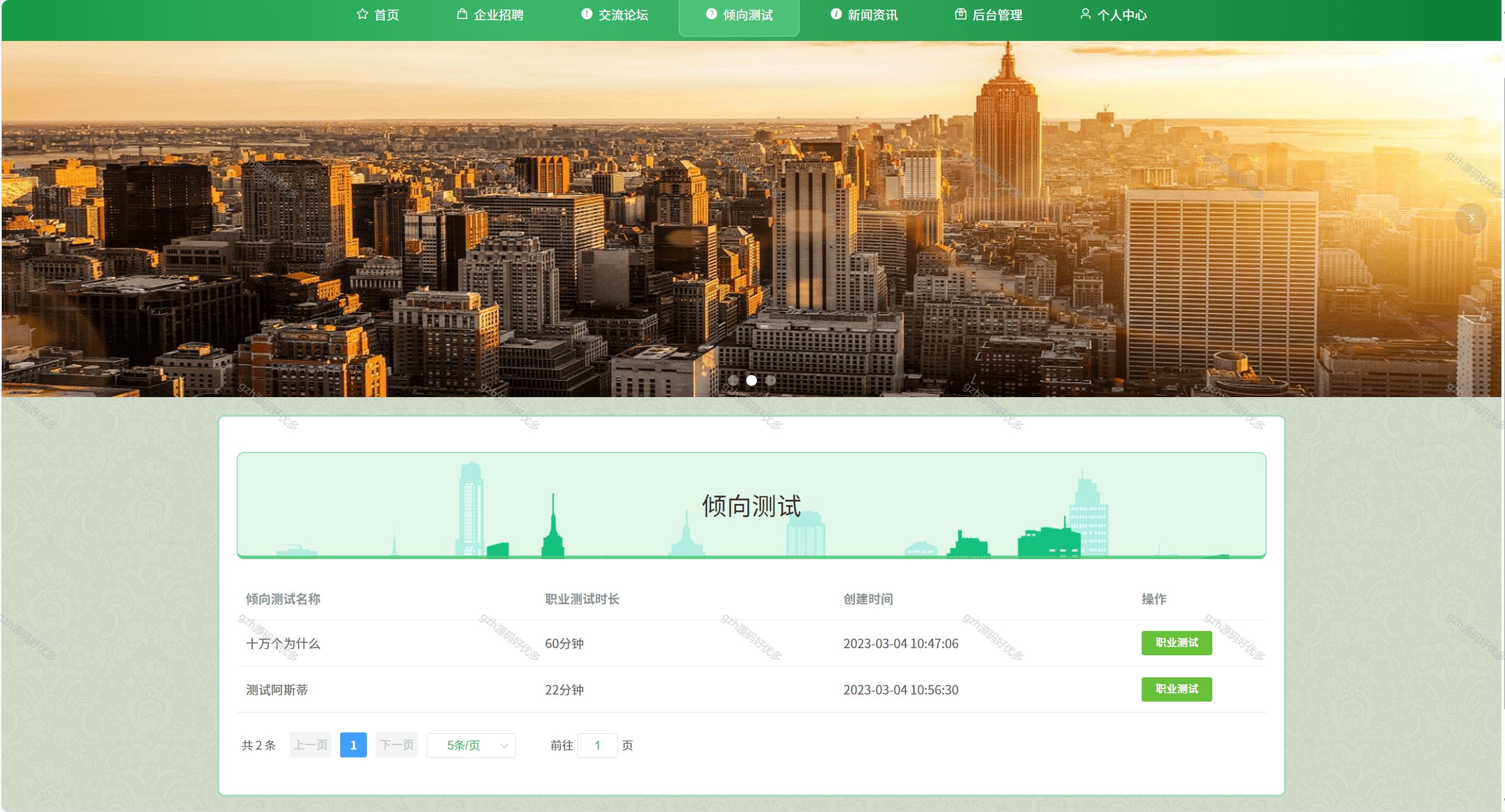Start 职业测试 for 测试阿斯蒂
Screen dimensions: 1505x812
pyautogui.click(x=1176, y=689)
